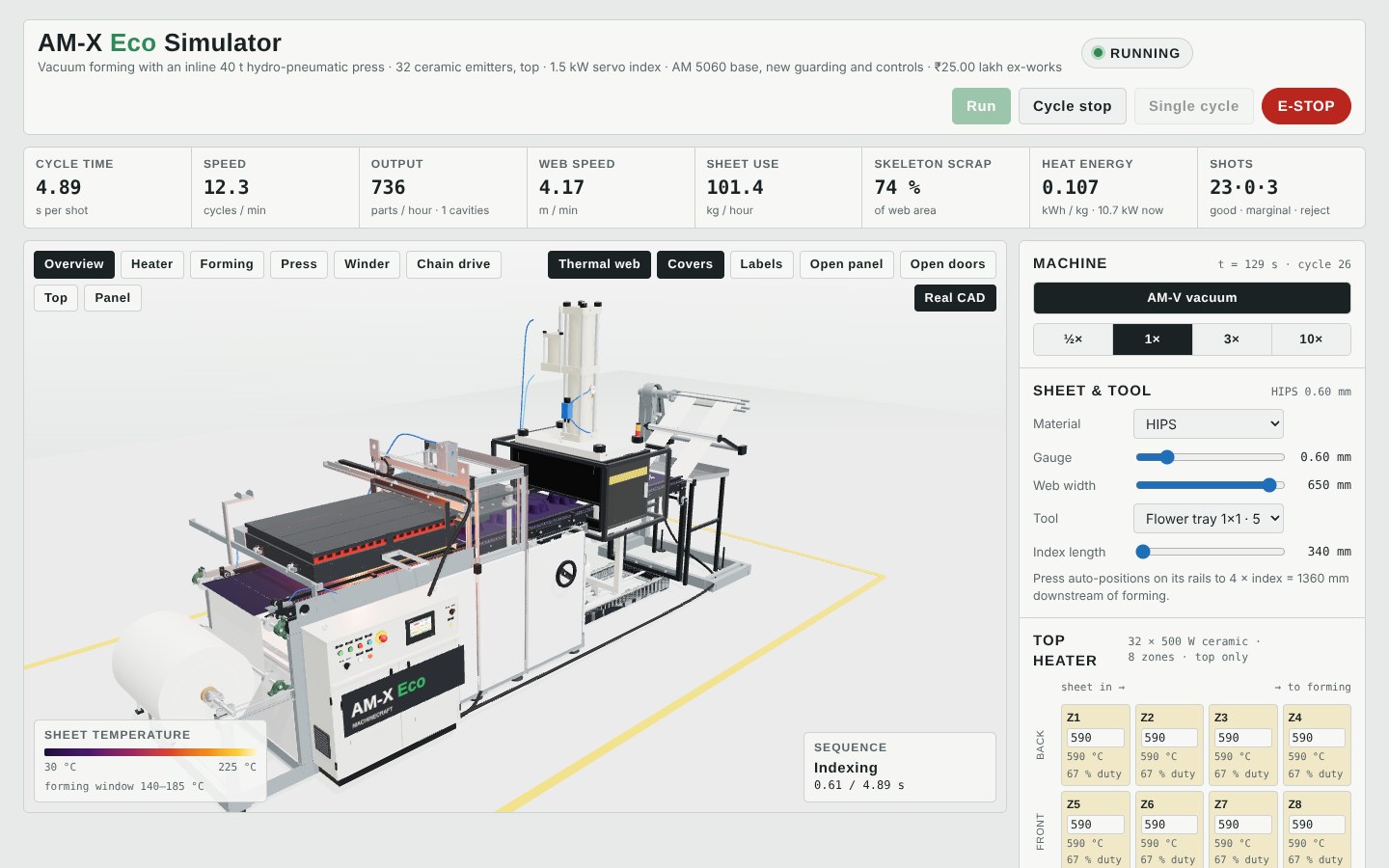This screenshot has width=1389, height=868.
Task: Click the Z8 heater temperature field
Action: (1317, 825)
